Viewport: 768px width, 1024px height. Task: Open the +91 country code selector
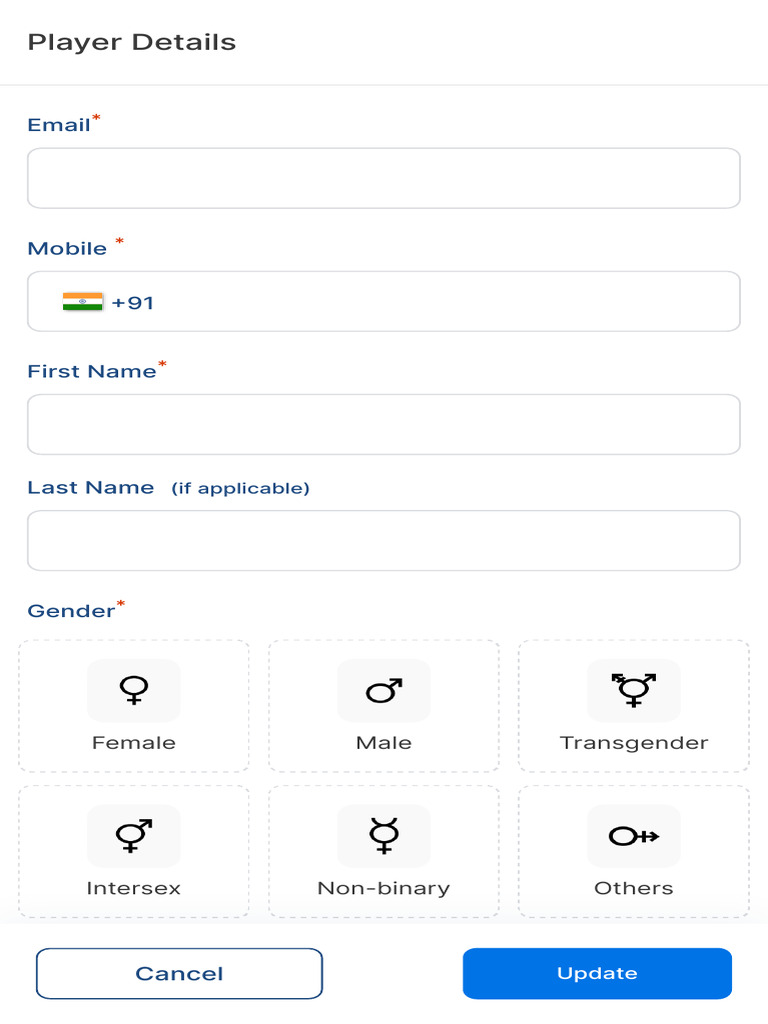coord(133,302)
